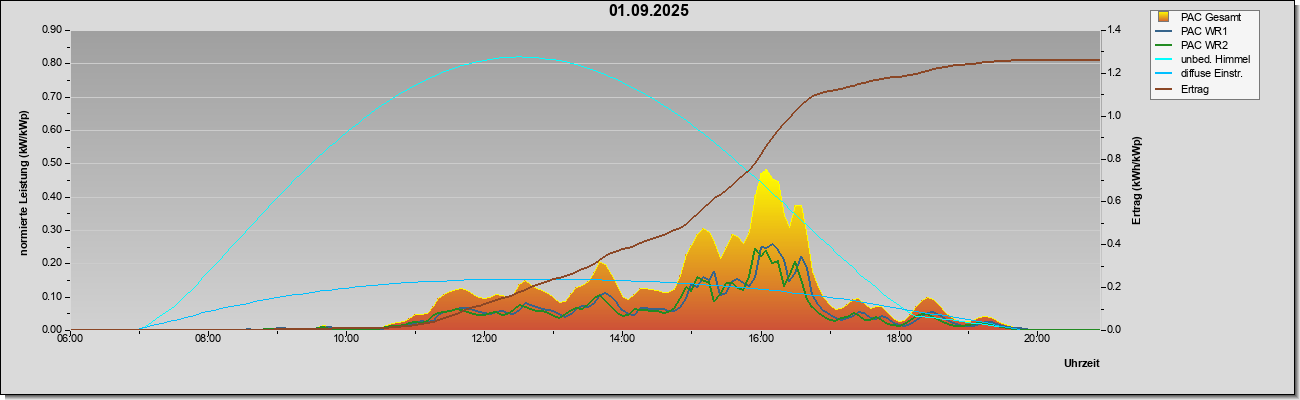Click the cyan clear-sky curve peak

tap(512, 57)
